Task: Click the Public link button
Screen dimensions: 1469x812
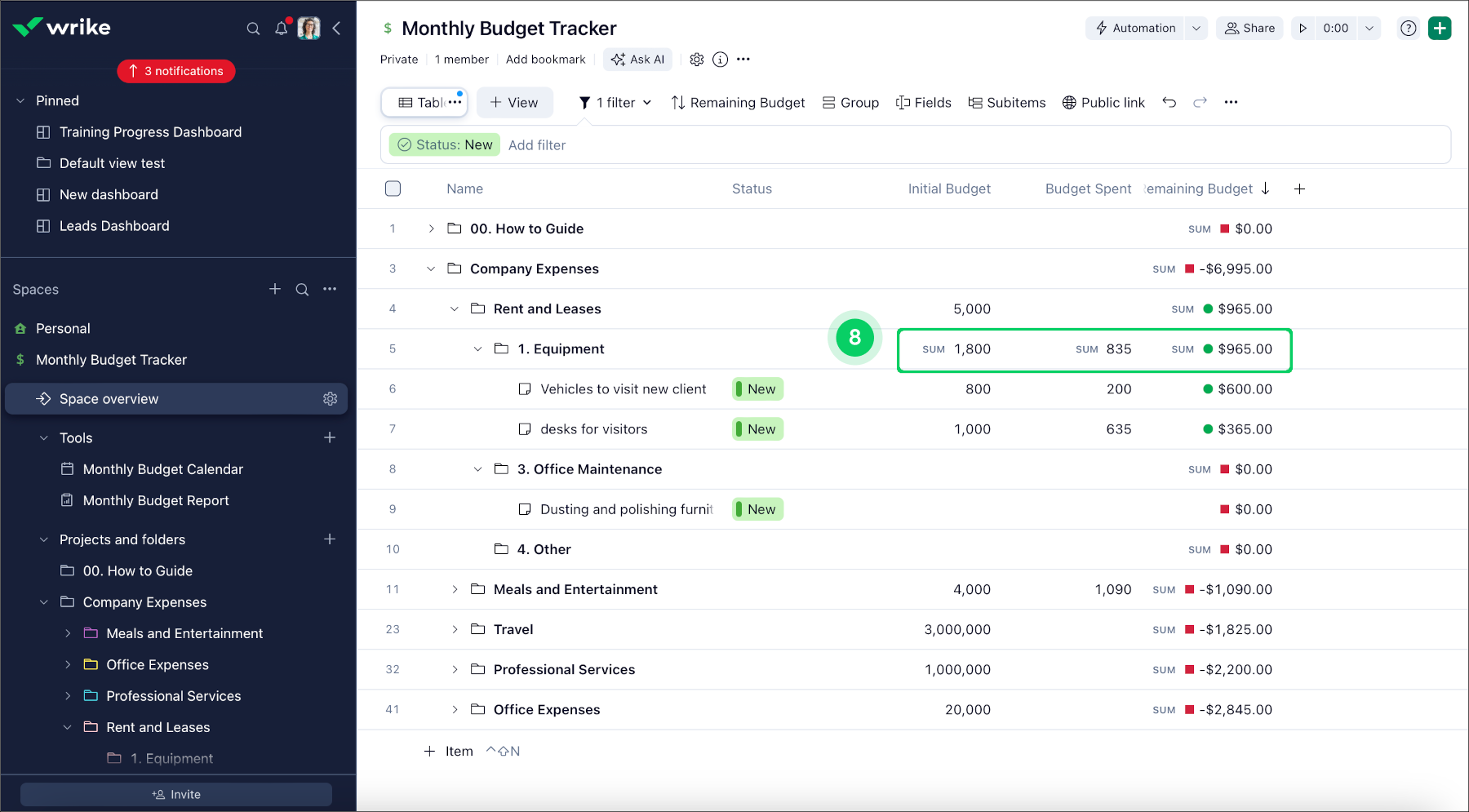Action: (x=1103, y=103)
